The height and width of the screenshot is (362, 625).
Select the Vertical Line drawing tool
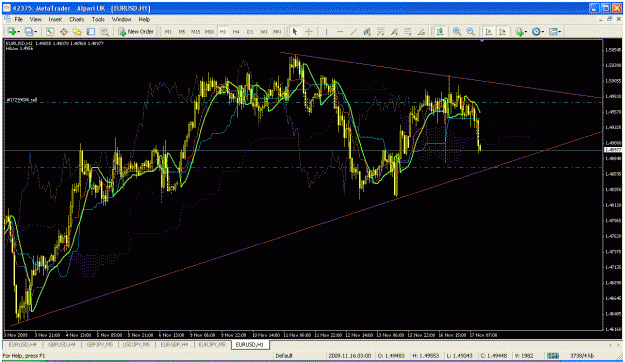tap(326, 31)
